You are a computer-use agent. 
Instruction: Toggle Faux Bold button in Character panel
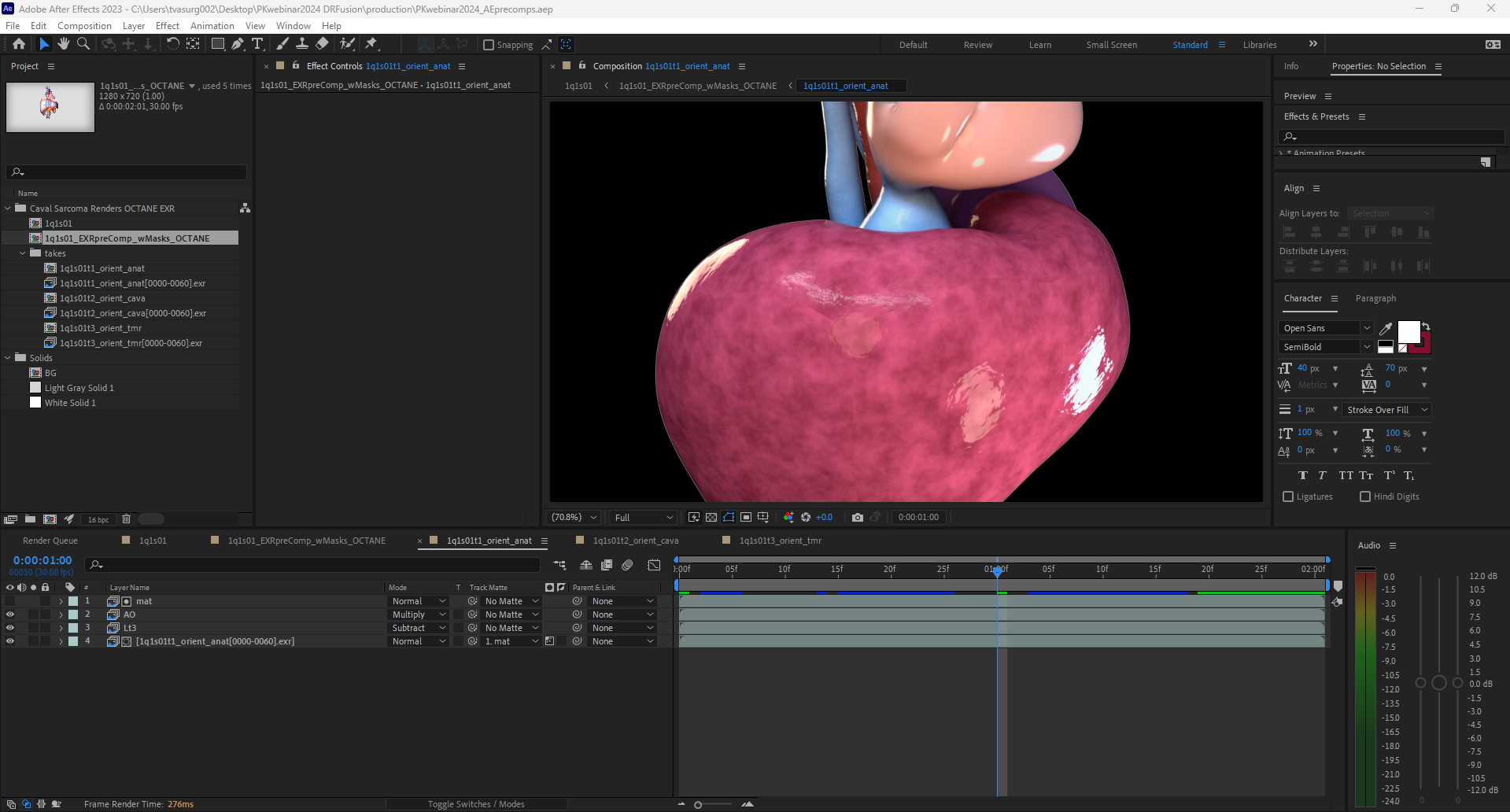(1303, 475)
